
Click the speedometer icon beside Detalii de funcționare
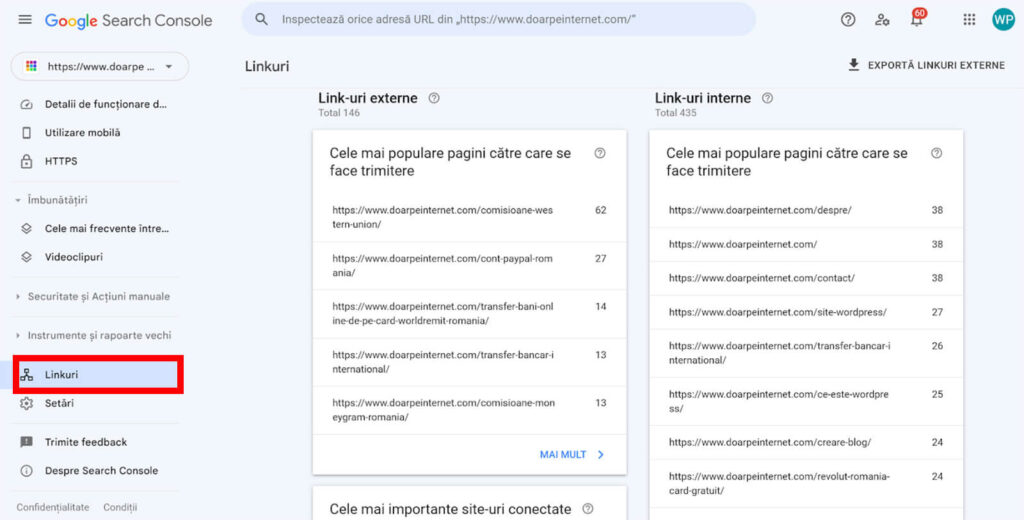[x=26, y=105]
